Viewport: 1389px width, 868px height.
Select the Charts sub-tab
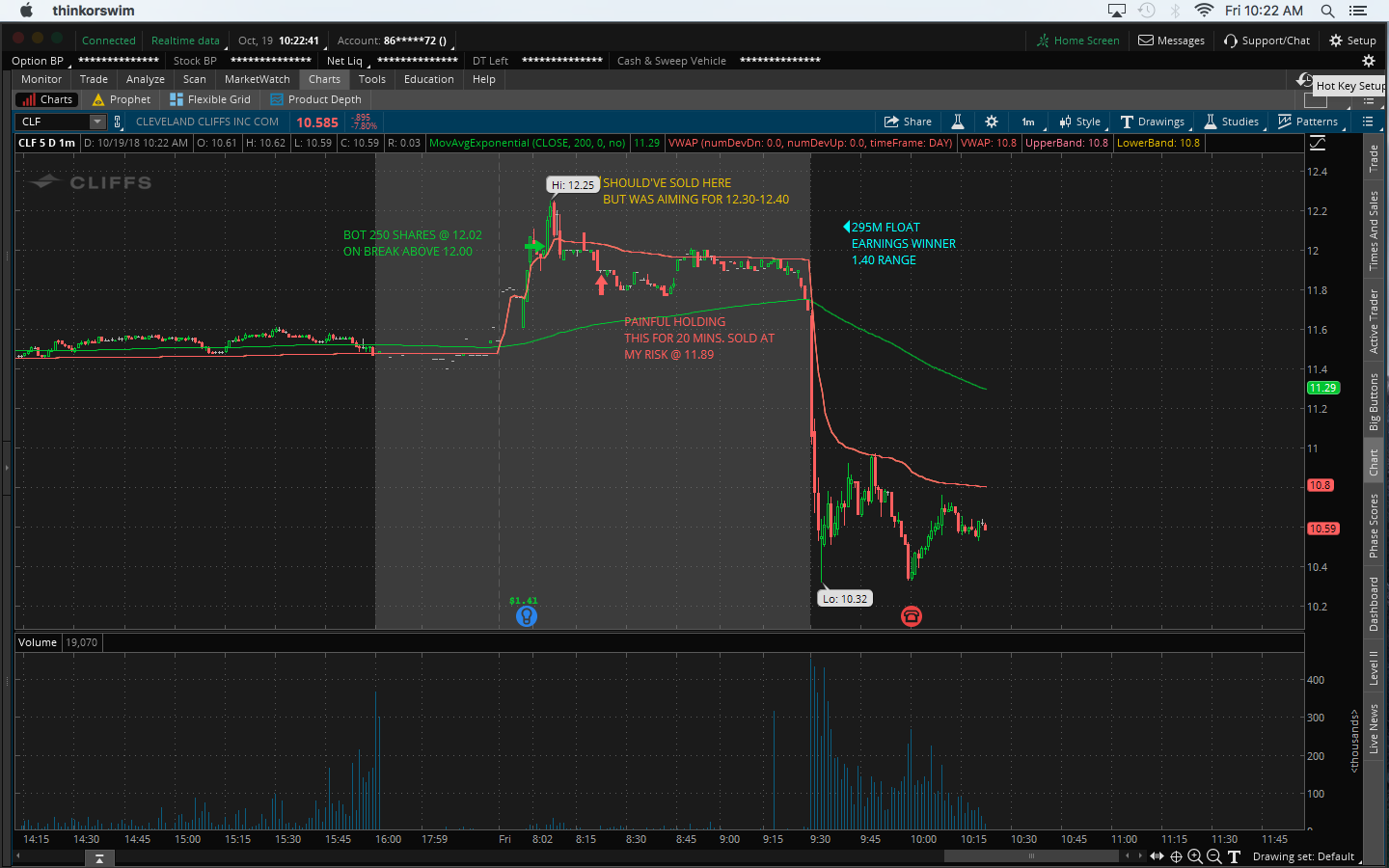click(47, 99)
